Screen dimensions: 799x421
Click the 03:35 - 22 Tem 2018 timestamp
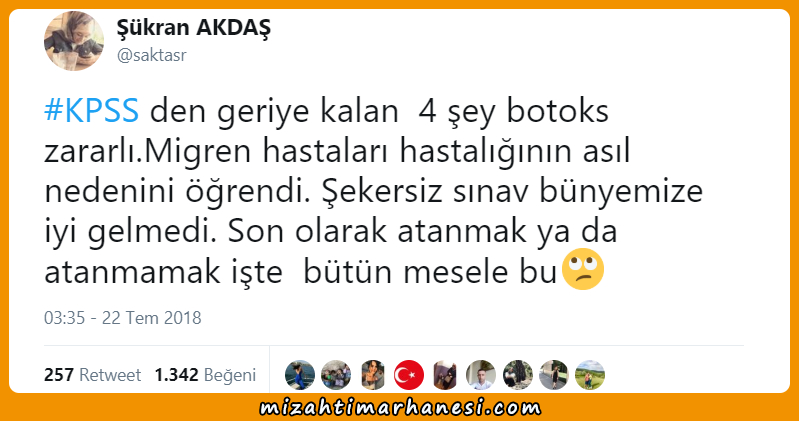[122, 318]
